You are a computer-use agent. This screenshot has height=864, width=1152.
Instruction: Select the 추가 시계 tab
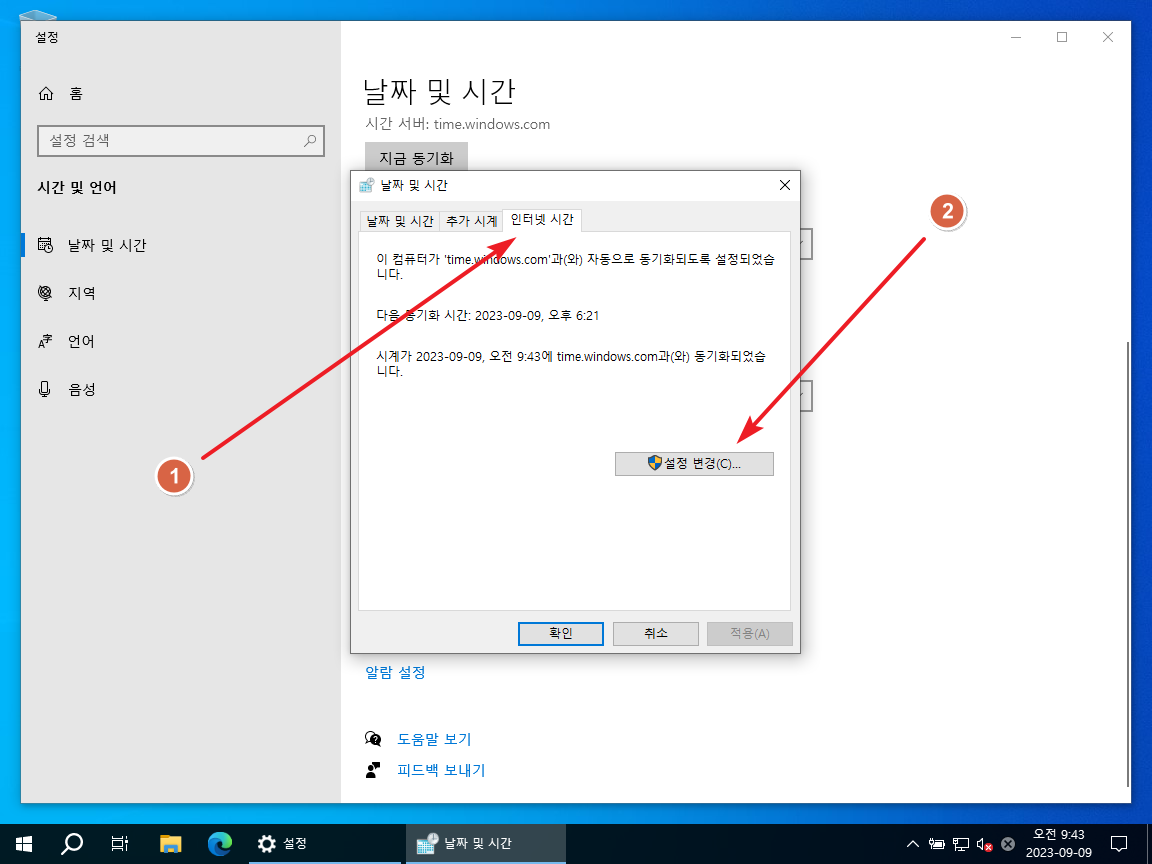pyautogui.click(x=471, y=220)
